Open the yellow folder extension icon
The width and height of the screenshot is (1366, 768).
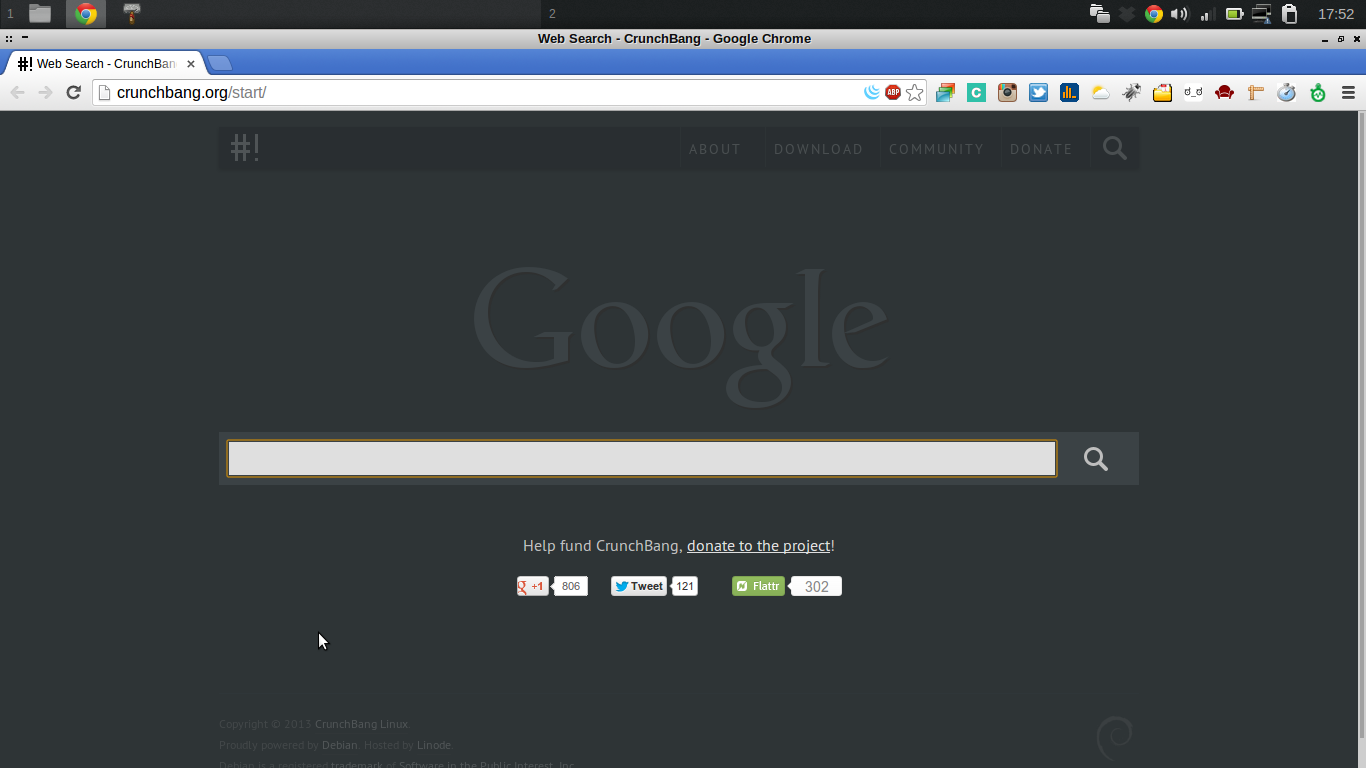pyautogui.click(x=1162, y=92)
